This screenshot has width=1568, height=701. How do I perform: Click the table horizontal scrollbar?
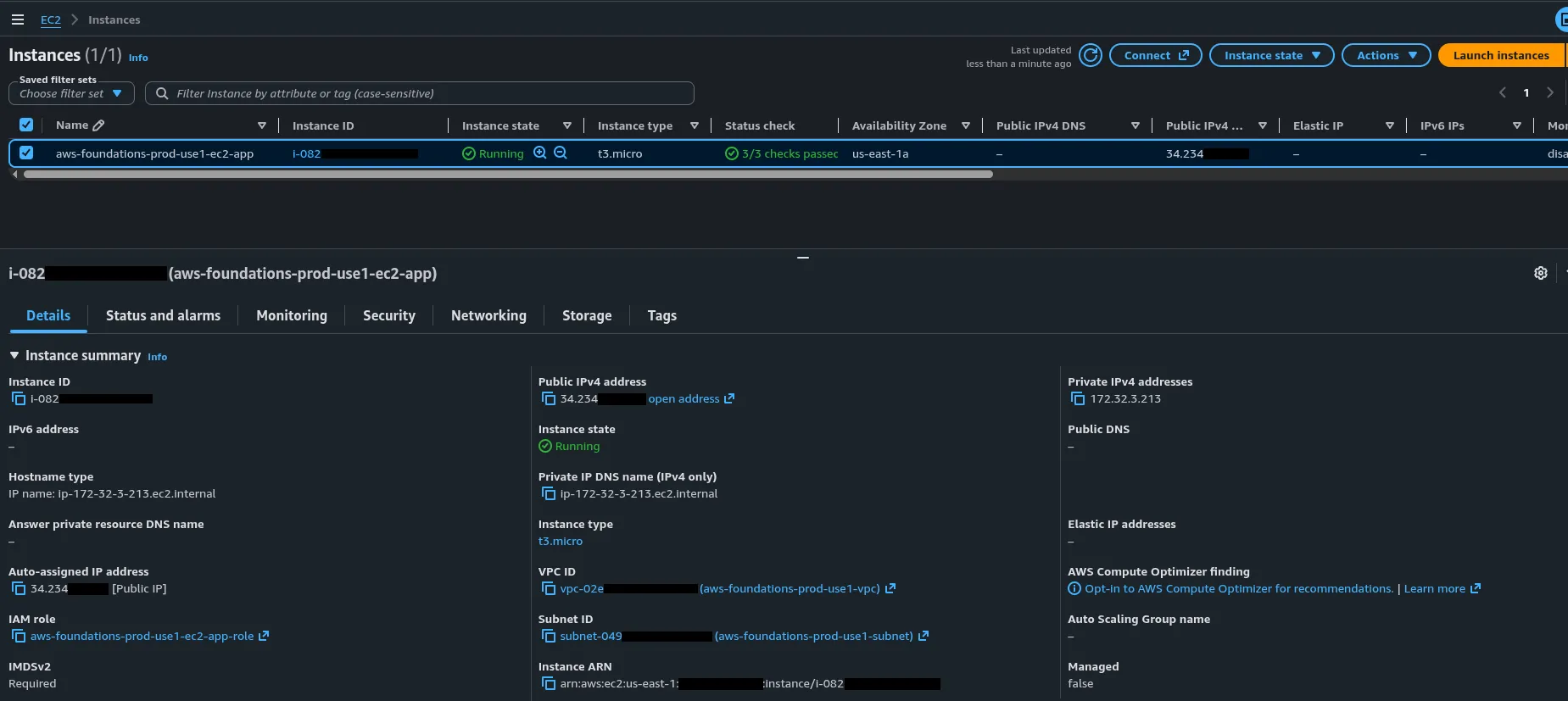[x=508, y=174]
